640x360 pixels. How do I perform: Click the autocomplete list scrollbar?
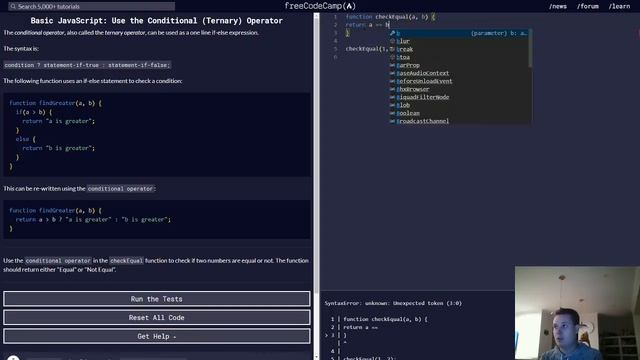tap(530, 48)
